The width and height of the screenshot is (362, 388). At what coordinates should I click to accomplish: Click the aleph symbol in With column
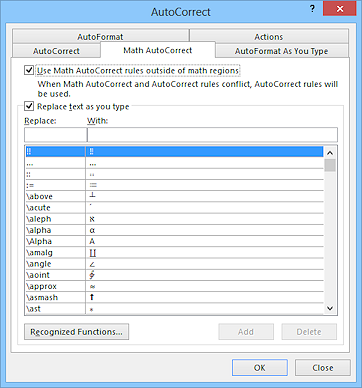click(92, 219)
